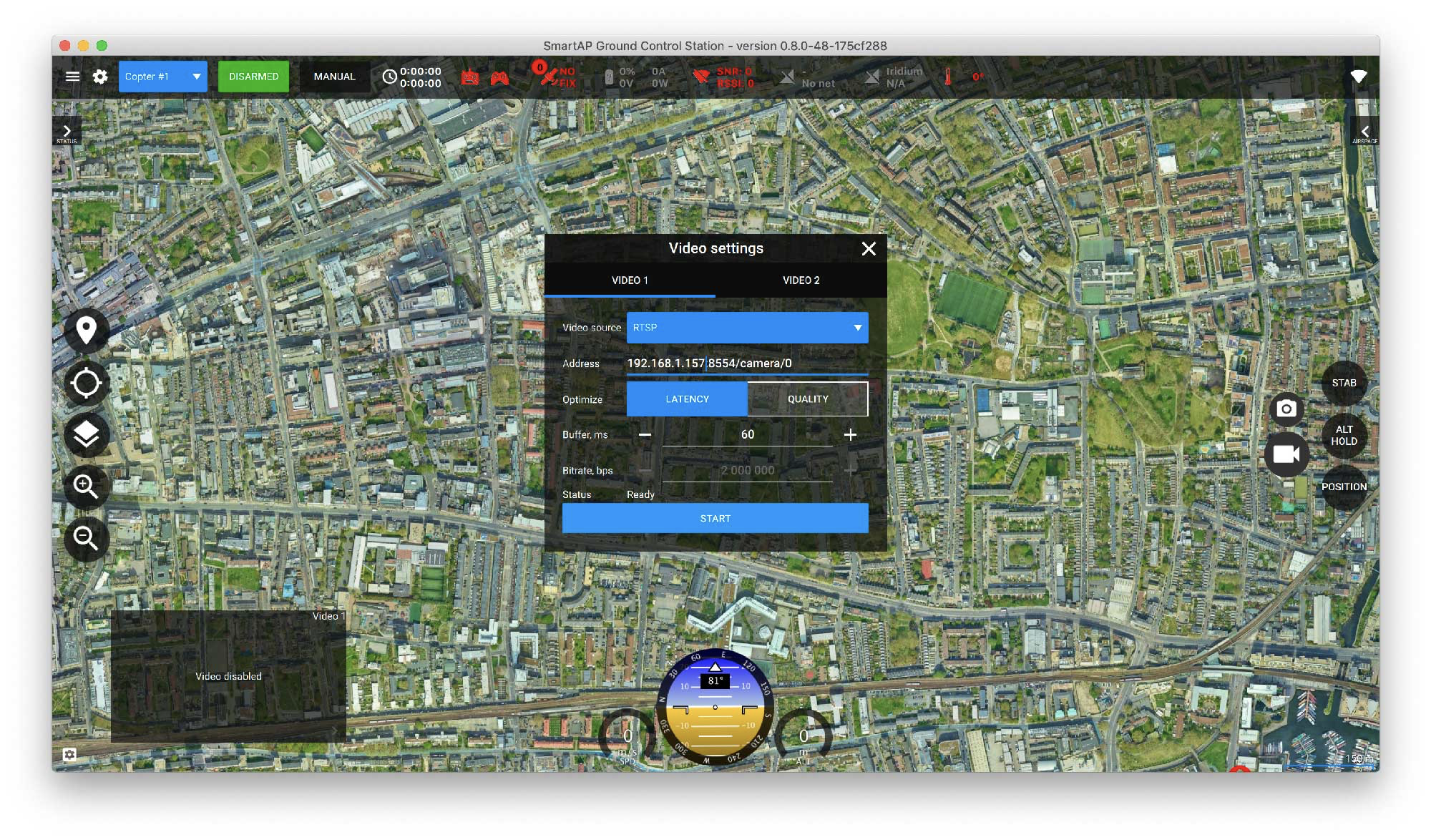Decrease bitrate with minus button
Screen dimensions: 1431x840
[x=645, y=471]
